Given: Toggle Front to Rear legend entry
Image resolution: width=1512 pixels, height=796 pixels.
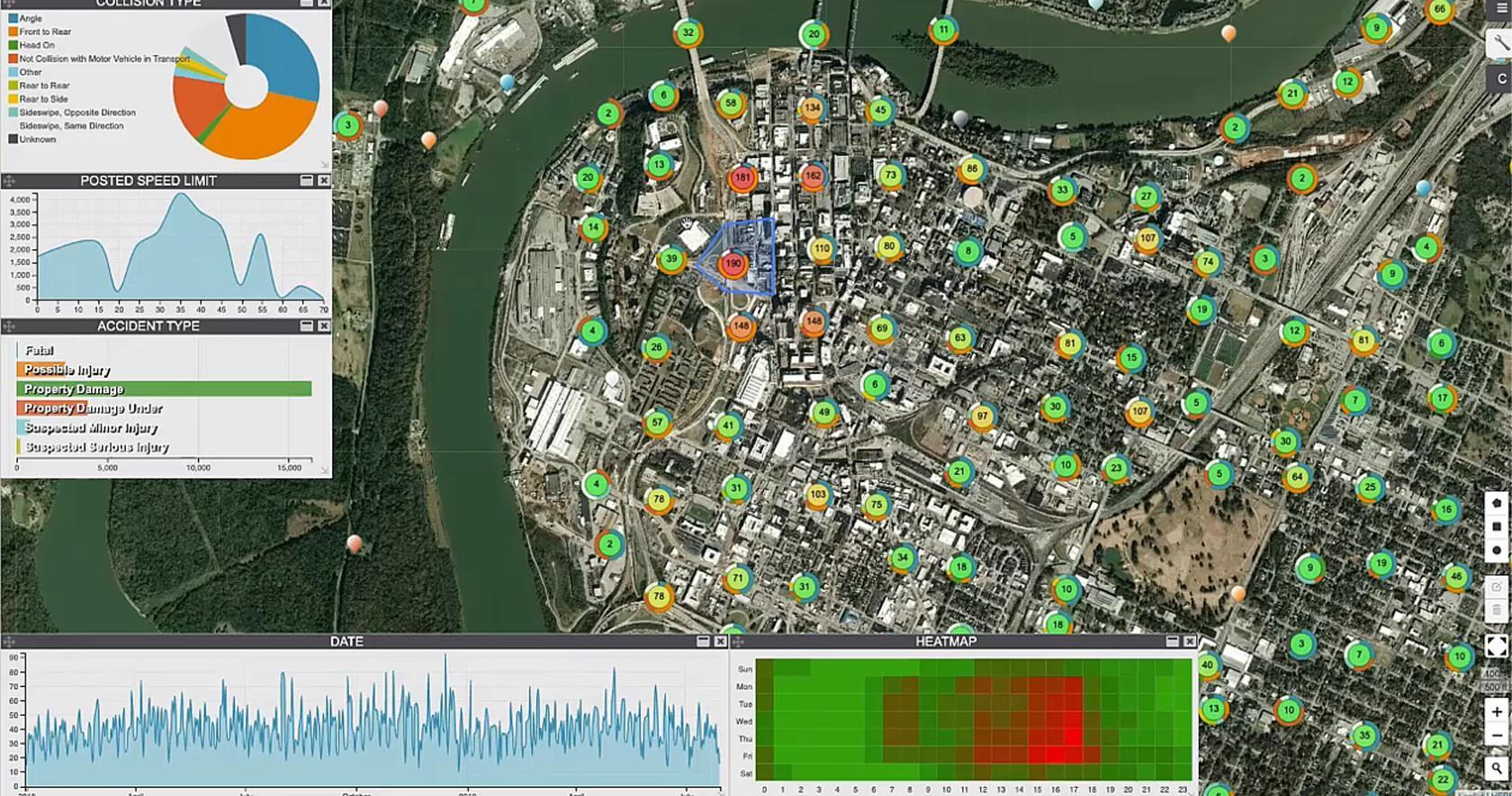Looking at the screenshot, I should coord(44,31).
